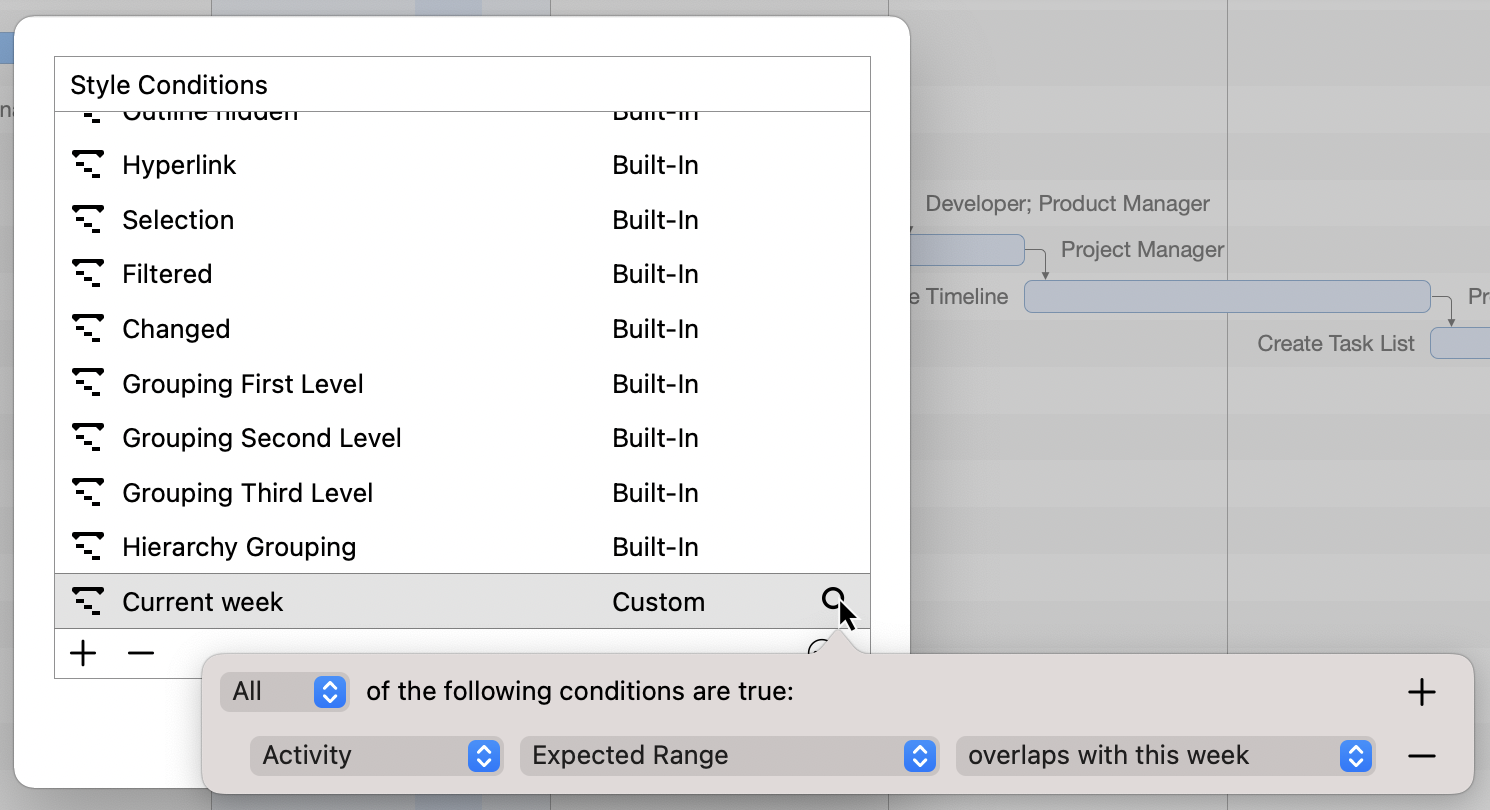This screenshot has height=810, width=1490.
Task: Click the Create Task List bar in the Gantt chart
Action: coord(1465,343)
